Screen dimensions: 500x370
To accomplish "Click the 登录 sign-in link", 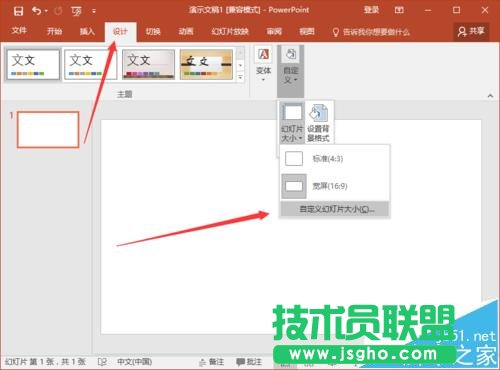I will pos(371,10).
